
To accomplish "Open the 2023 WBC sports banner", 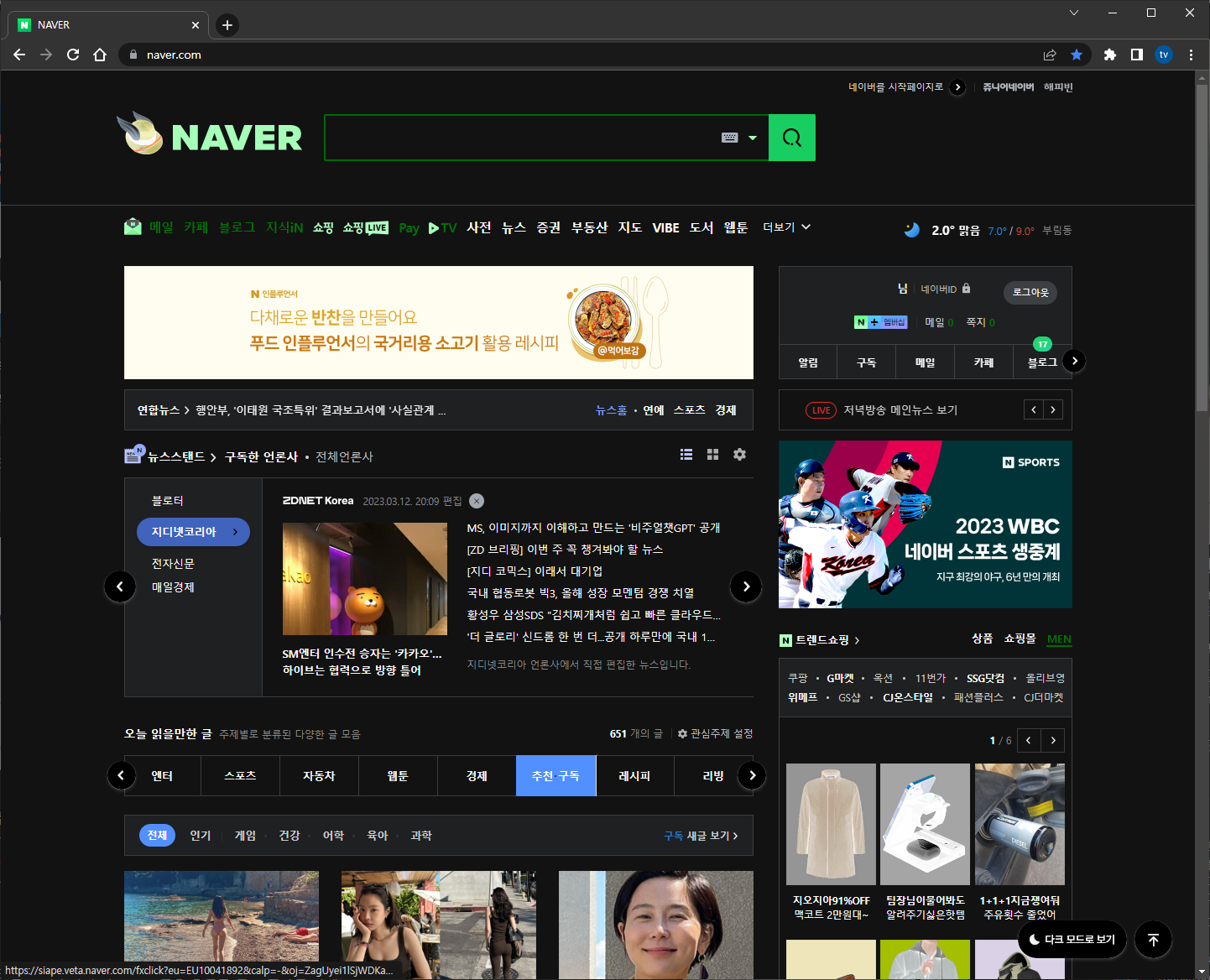I will click(926, 524).
